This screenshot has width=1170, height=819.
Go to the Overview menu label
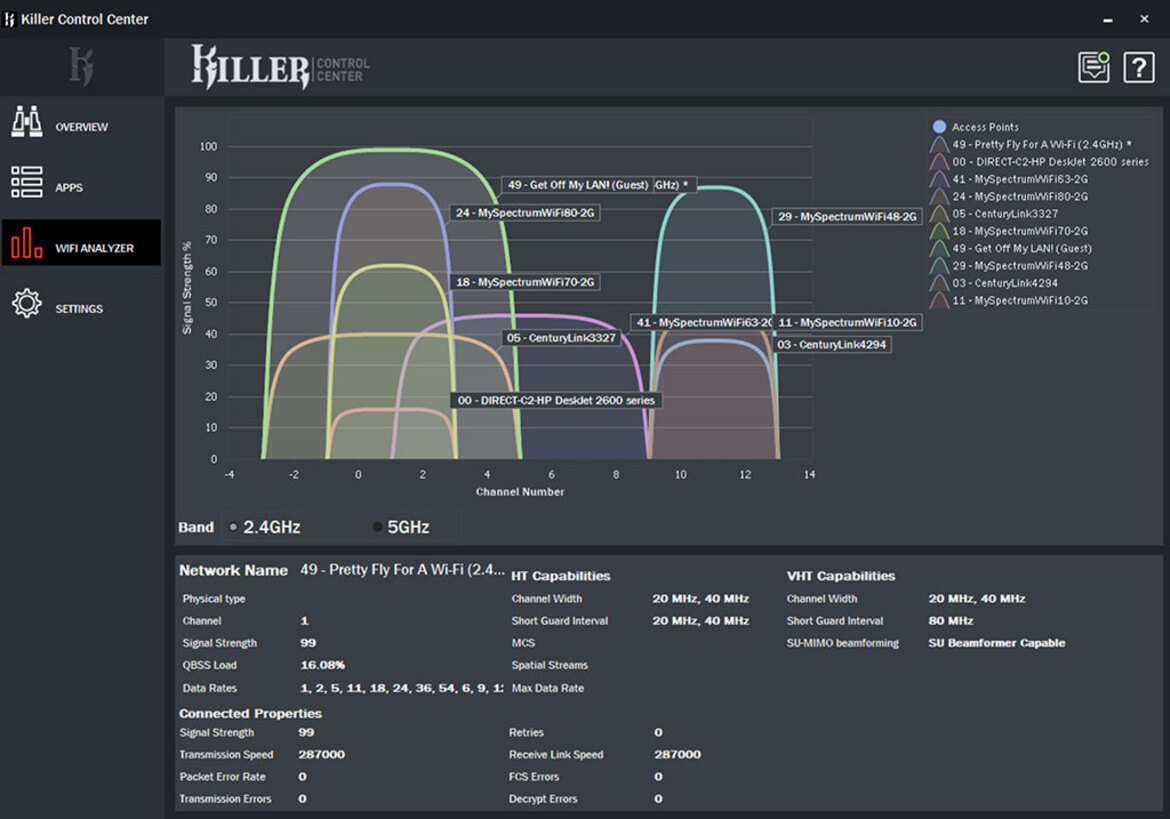click(x=81, y=127)
